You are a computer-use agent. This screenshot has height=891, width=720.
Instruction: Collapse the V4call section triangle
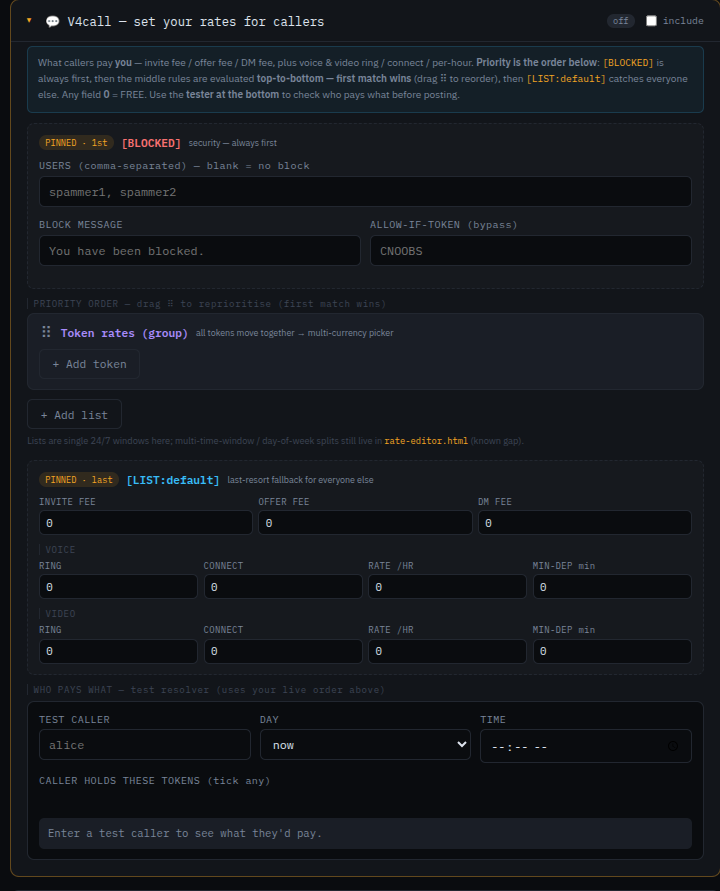(29, 20)
